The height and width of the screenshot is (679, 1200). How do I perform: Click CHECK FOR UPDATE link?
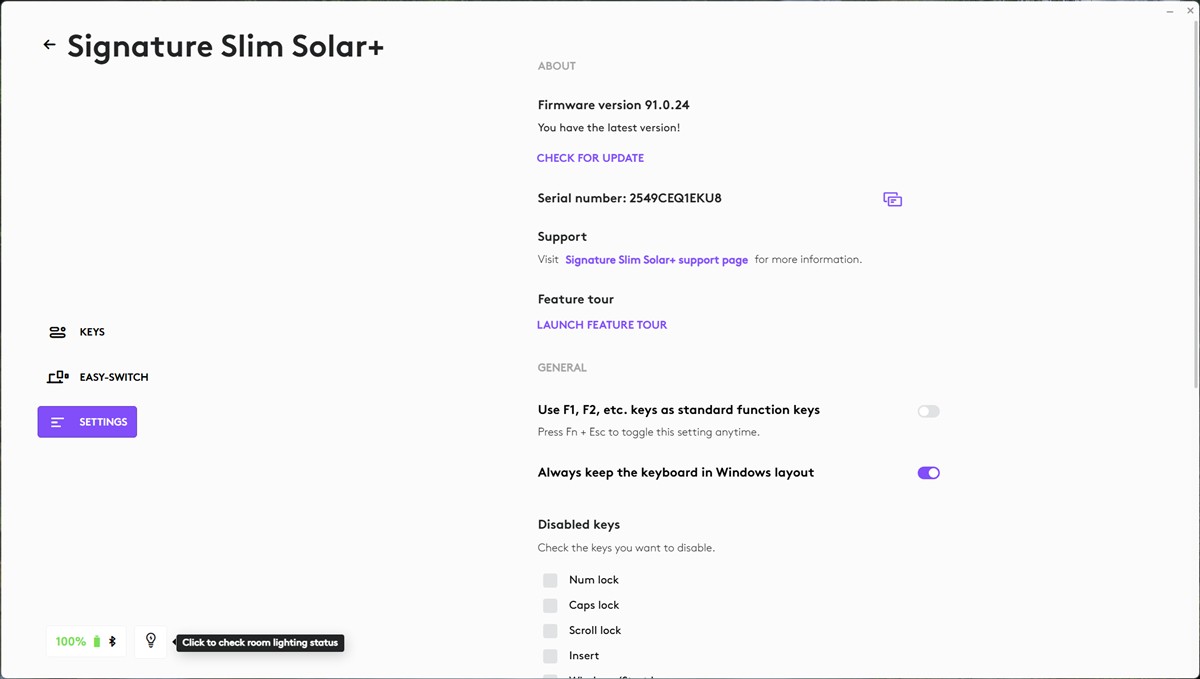click(x=590, y=158)
